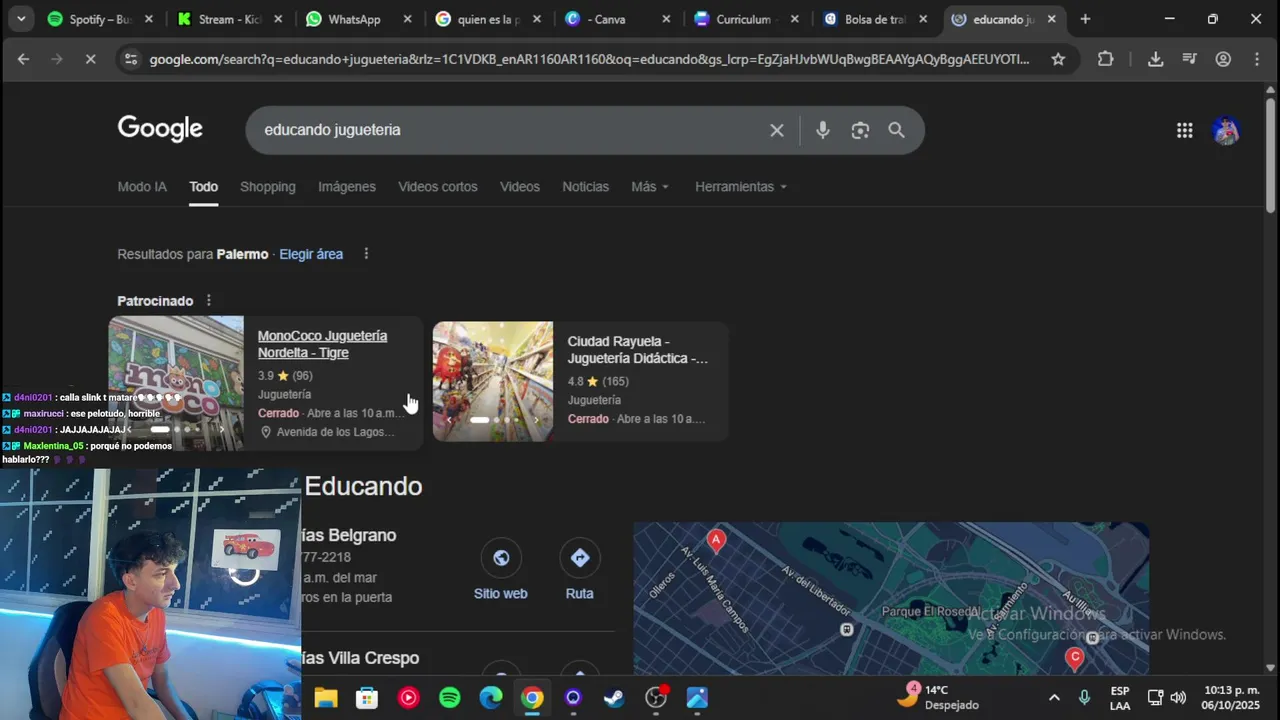Go back to previous page
The height and width of the screenshot is (720, 1280).
pyautogui.click(x=23, y=59)
